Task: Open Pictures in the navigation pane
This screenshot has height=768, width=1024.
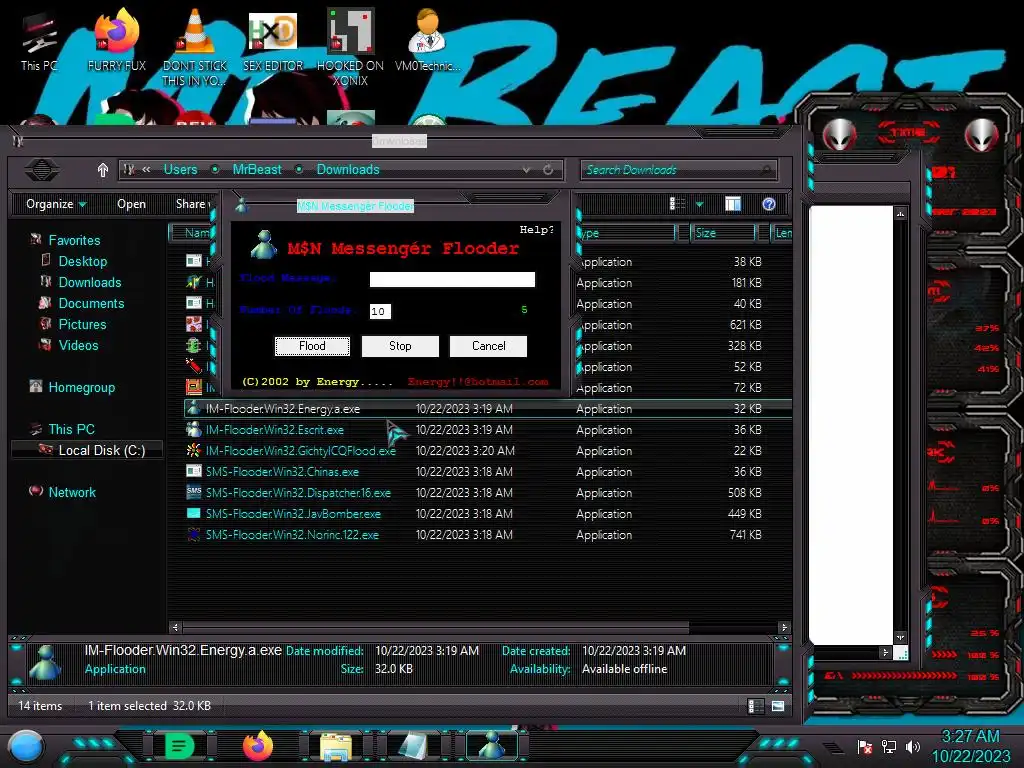Action: 82,325
